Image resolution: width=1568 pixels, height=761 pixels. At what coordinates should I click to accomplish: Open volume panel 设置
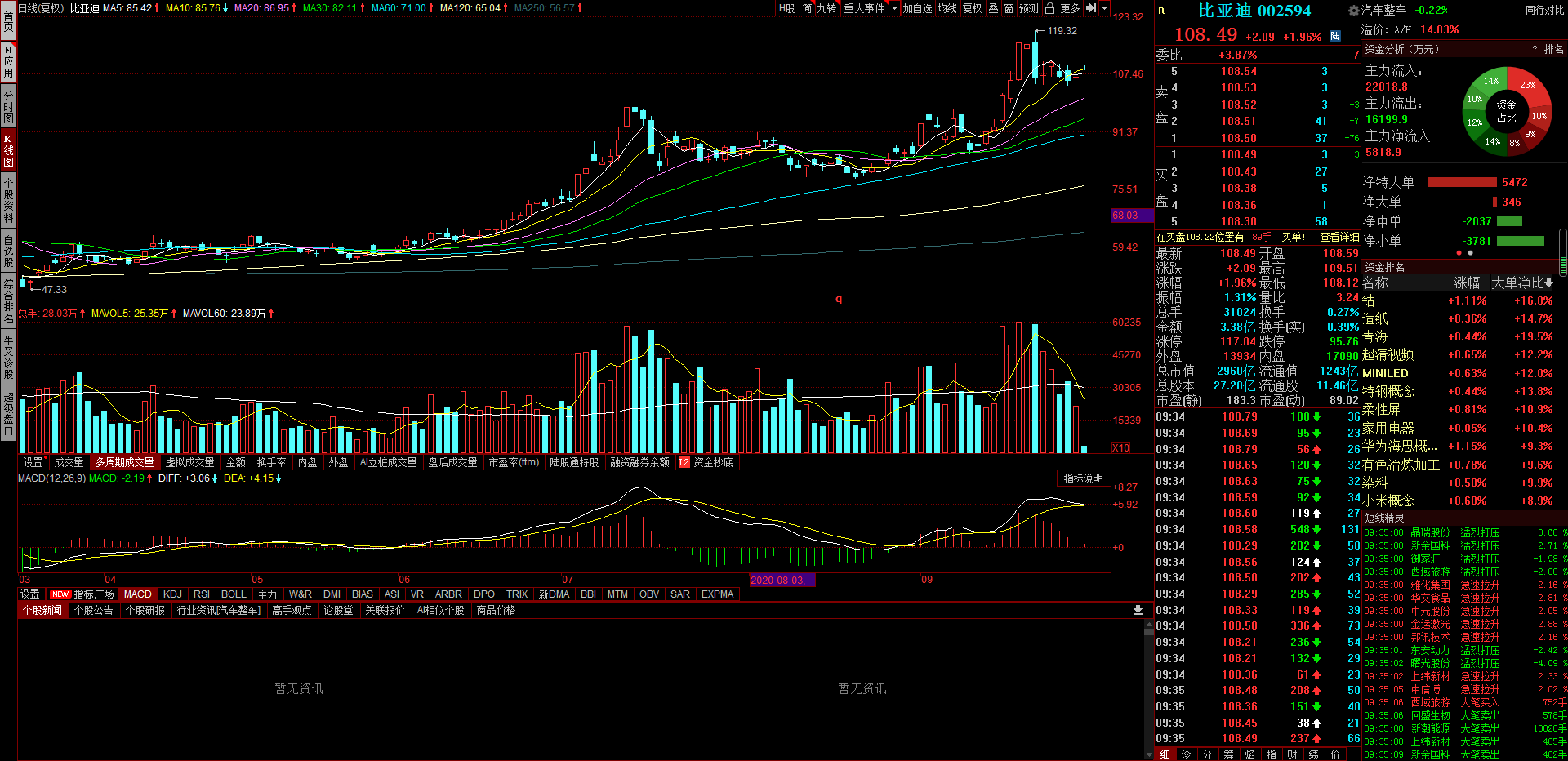click(x=33, y=462)
